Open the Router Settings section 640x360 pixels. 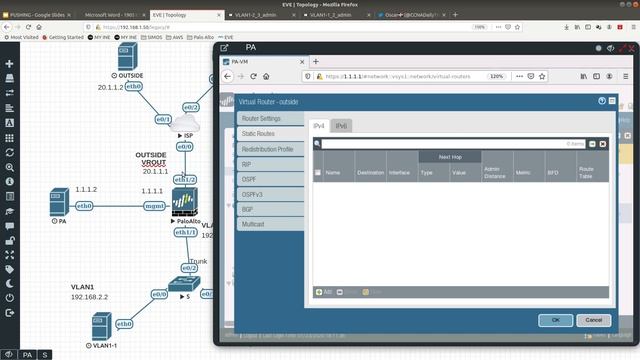[x=271, y=118]
